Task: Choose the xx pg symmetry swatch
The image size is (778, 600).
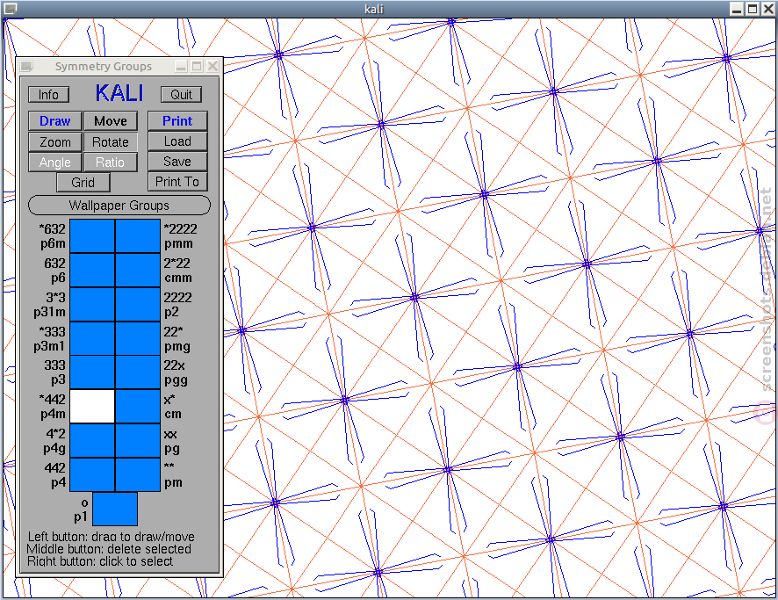Action: [x=138, y=441]
